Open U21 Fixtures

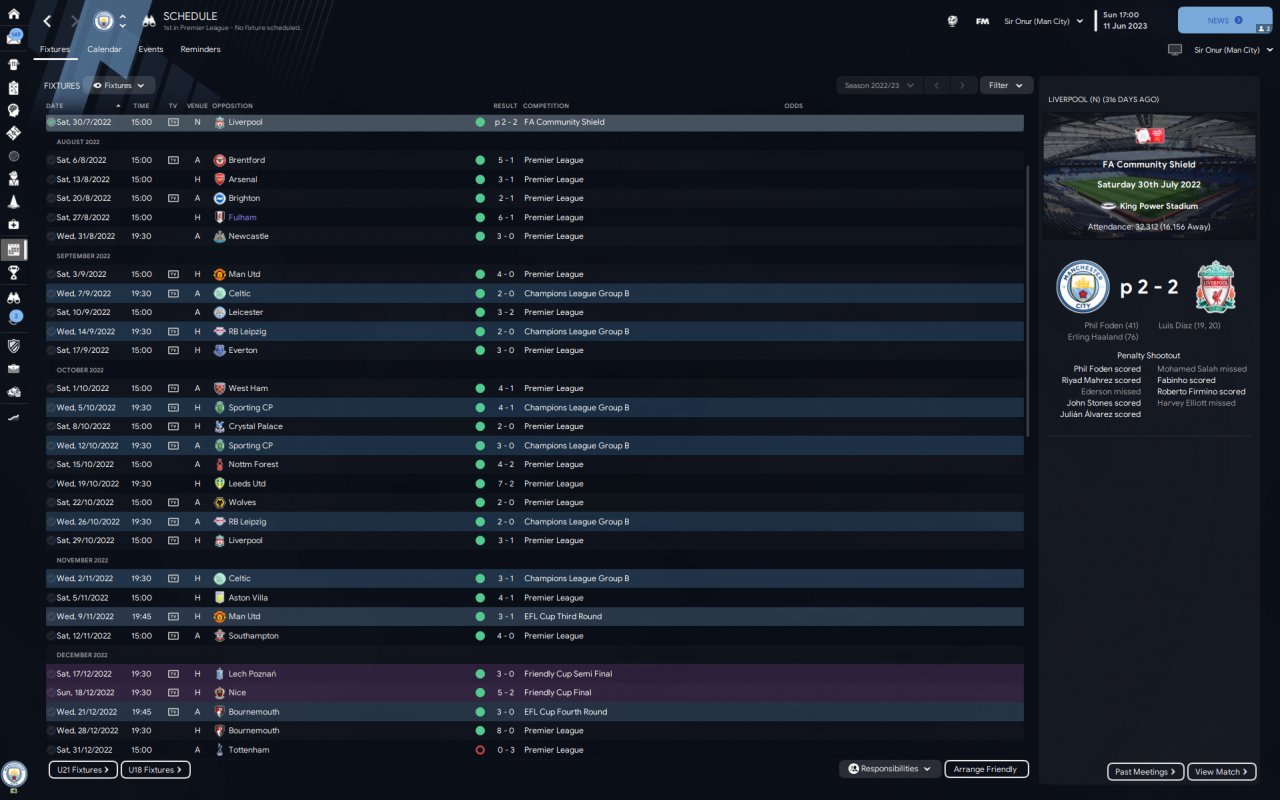pos(83,770)
